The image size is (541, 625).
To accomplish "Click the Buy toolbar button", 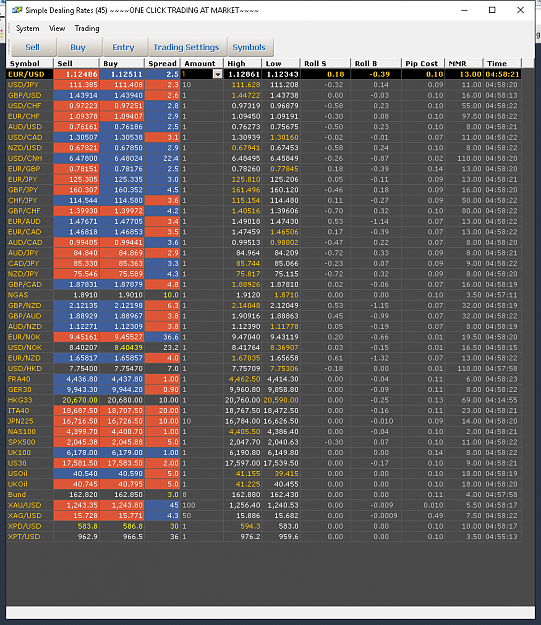I will (78, 47).
